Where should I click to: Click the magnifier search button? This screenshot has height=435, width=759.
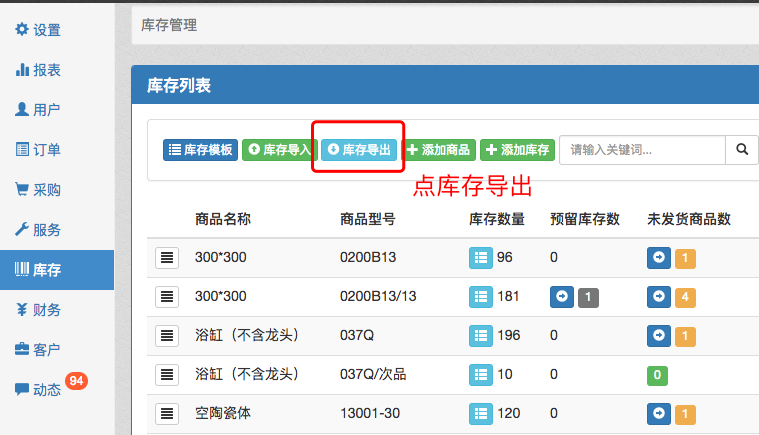[x=742, y=150]
